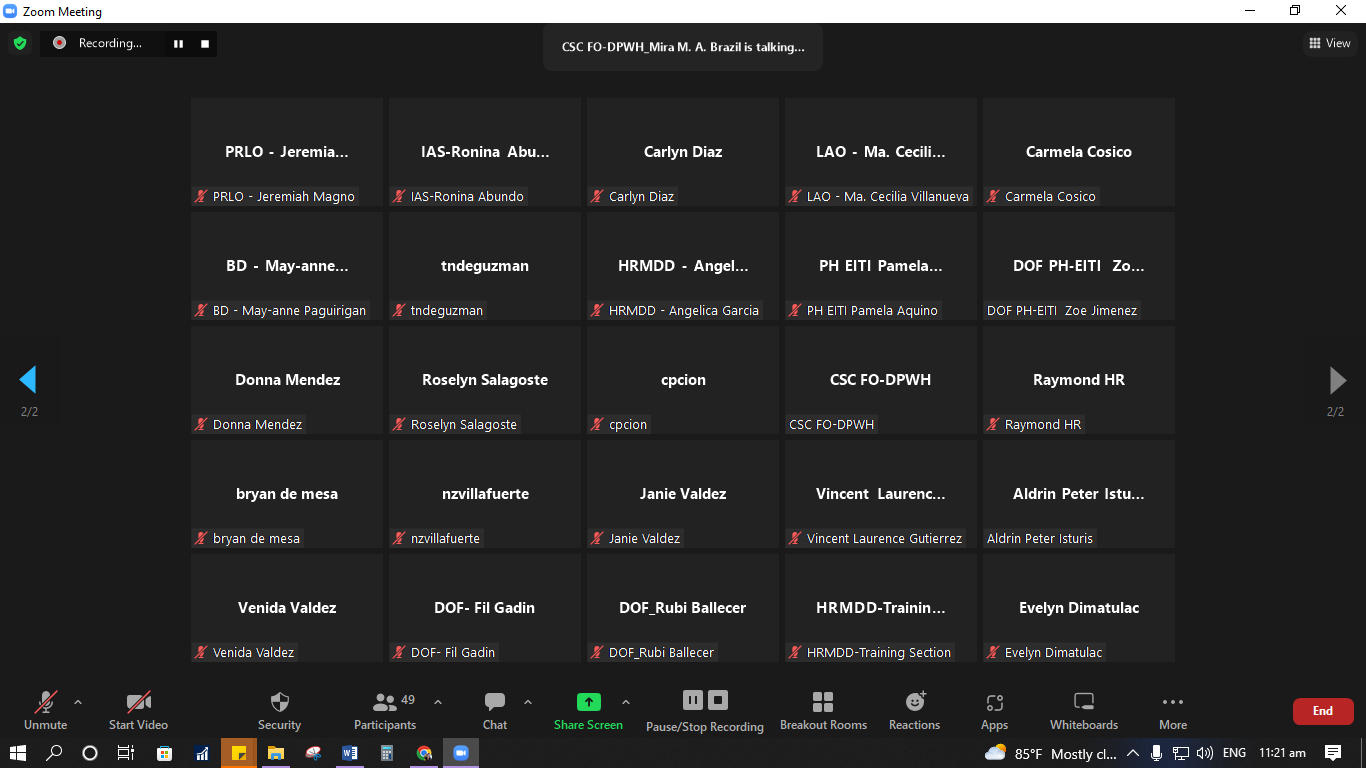Open the Windows notification center
Image resolution: width=1366 pixels, height=768 pixels.
click(x=1333, y=753)
